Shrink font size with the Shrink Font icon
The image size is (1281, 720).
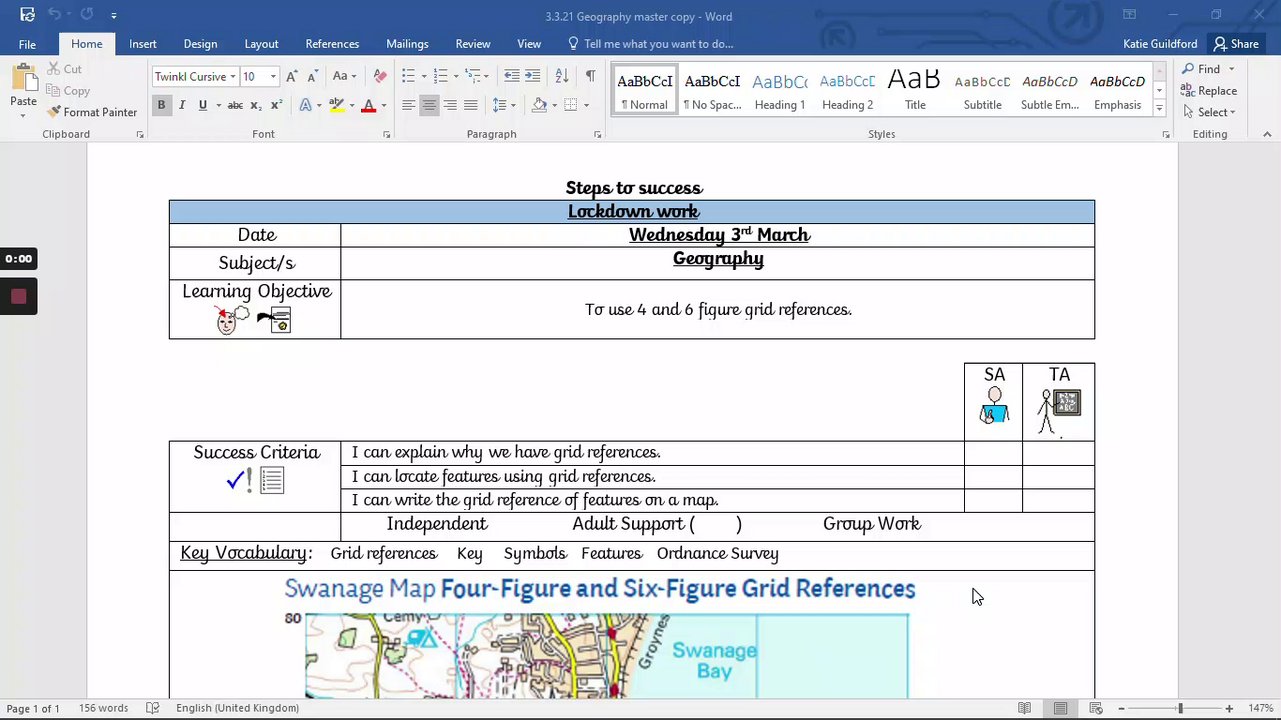[x=312, y=76]
